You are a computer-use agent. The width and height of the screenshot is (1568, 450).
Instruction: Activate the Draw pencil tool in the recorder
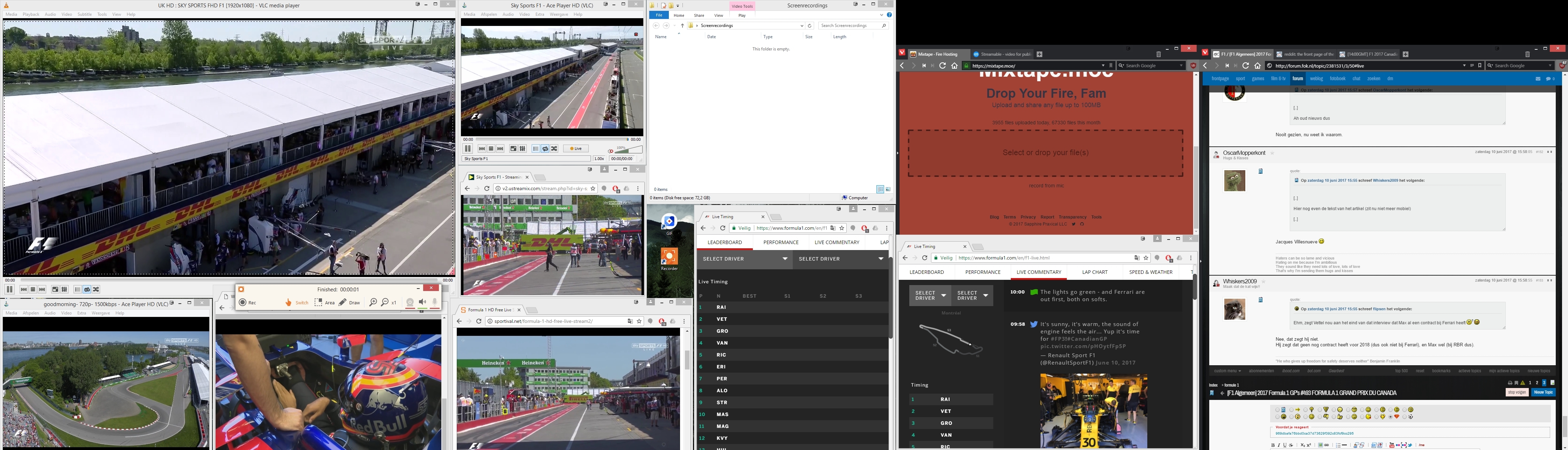point(349,302)
